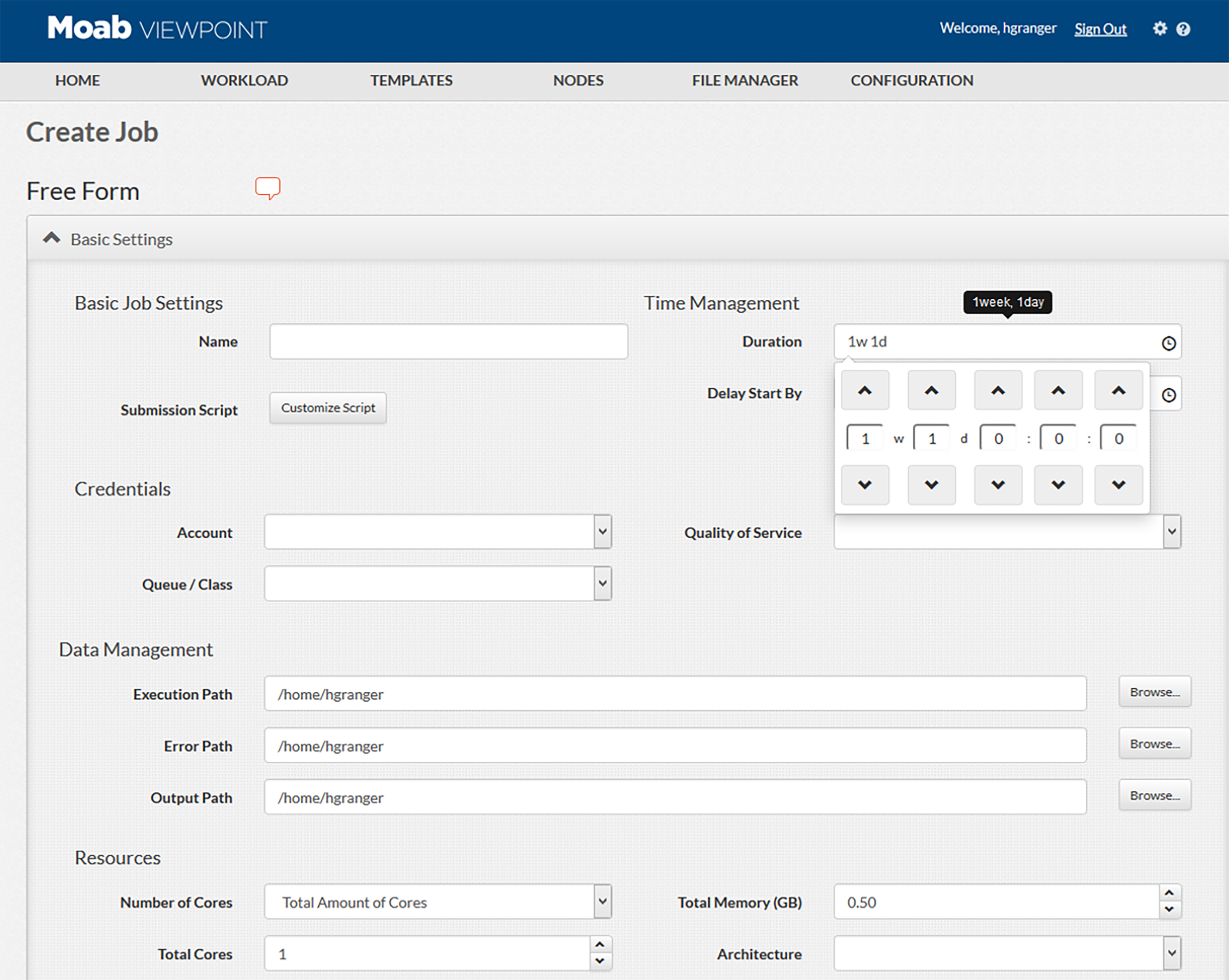Decrease weeks with the down arrow
This screenshot has height=980, width=1229.
click(x=865, y=484)
